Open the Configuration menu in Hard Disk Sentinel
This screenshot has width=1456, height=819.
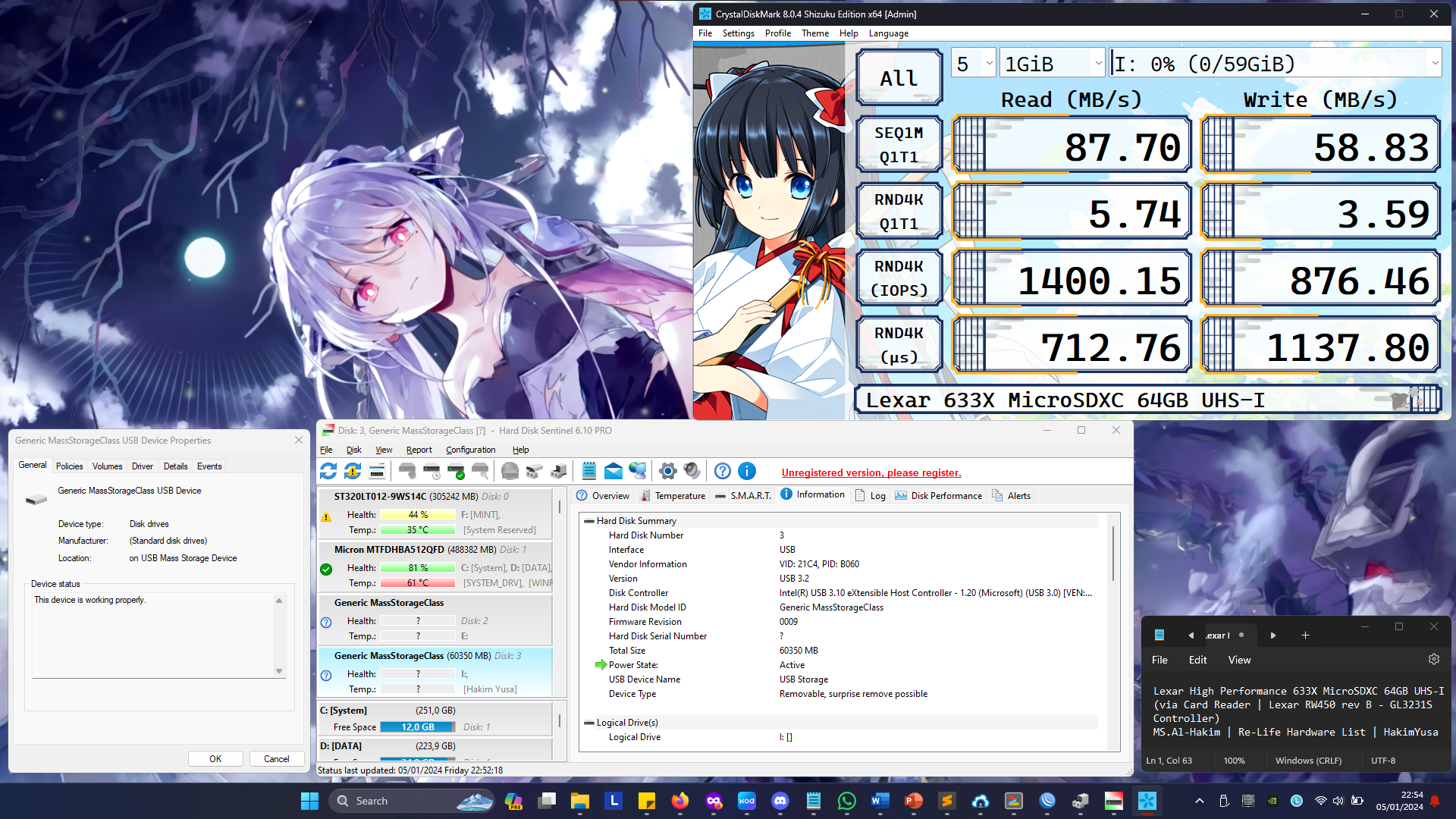(470, 450)
